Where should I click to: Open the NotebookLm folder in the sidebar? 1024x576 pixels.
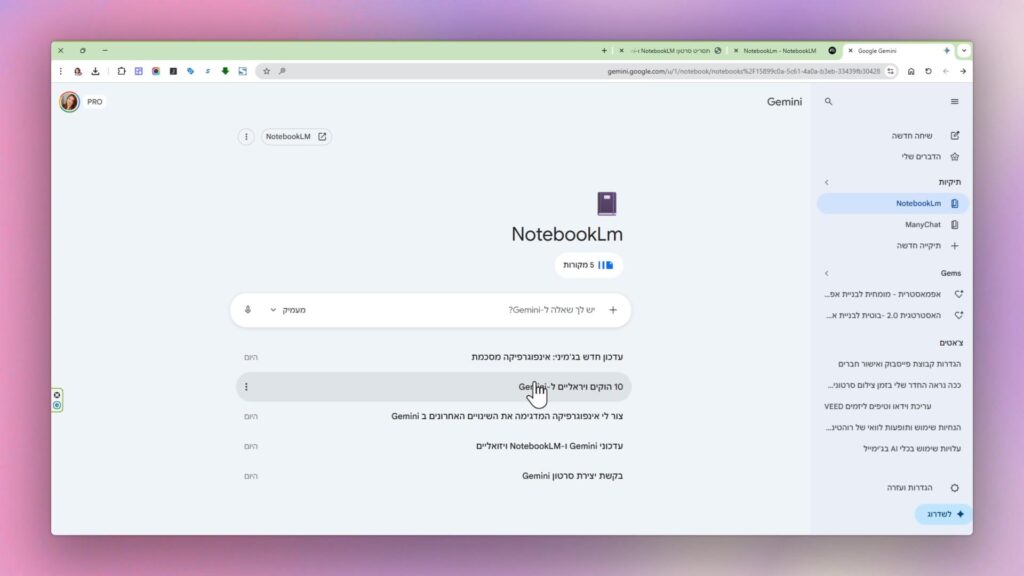(x=892, y=204)
